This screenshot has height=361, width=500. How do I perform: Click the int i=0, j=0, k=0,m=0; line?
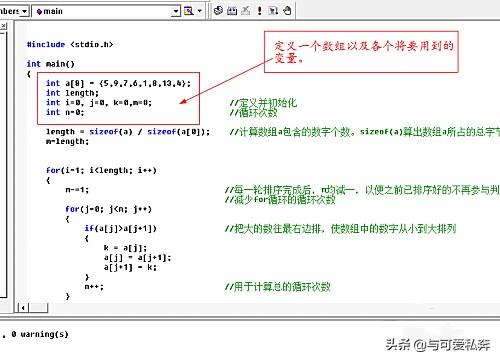99,102
